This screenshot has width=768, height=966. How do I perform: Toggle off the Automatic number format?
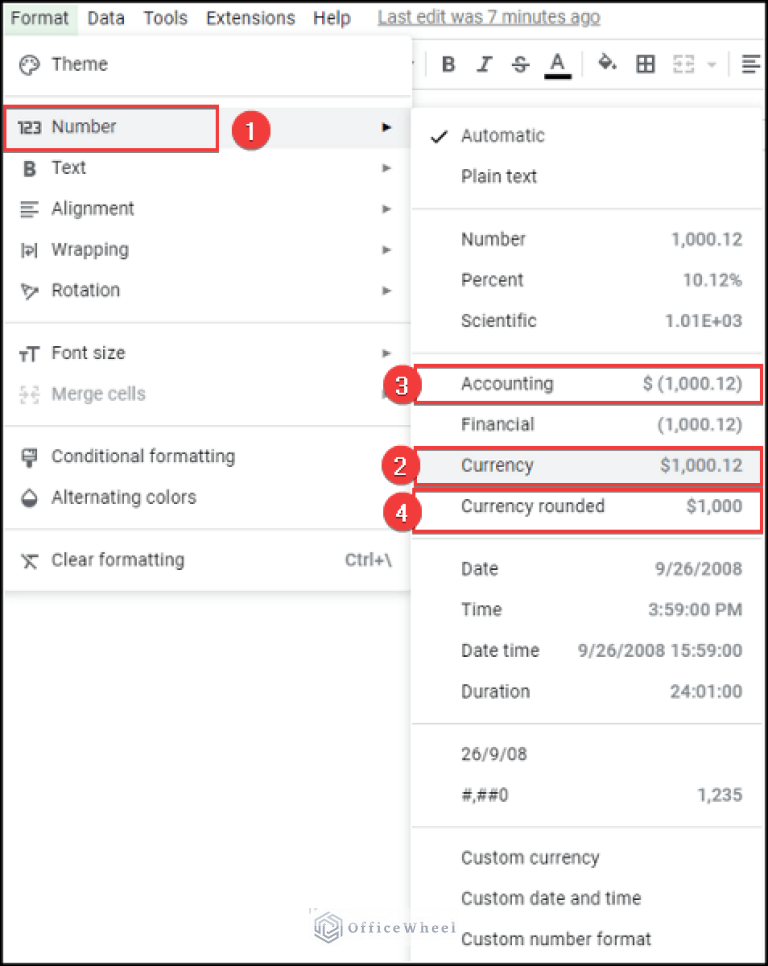[502, 135]
